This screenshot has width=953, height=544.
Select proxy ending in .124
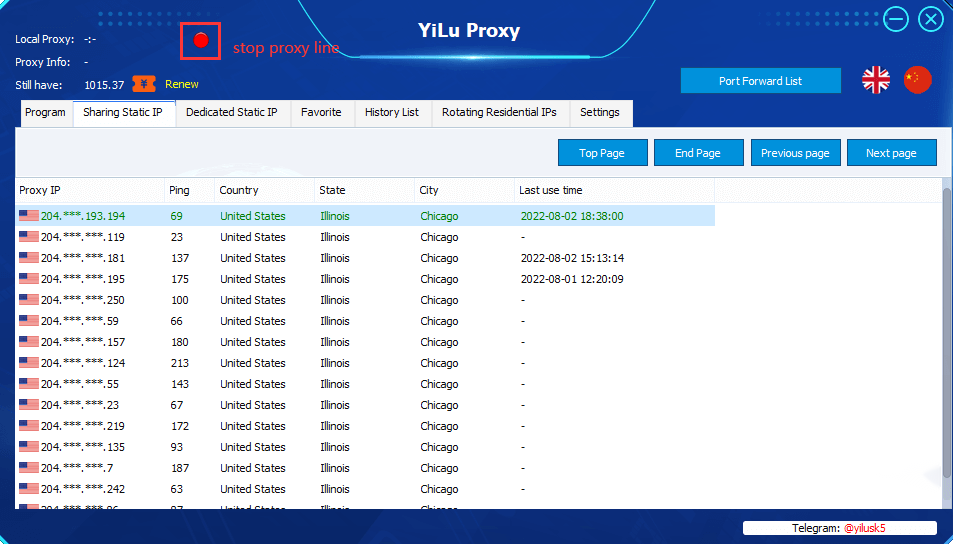point(365,363)
